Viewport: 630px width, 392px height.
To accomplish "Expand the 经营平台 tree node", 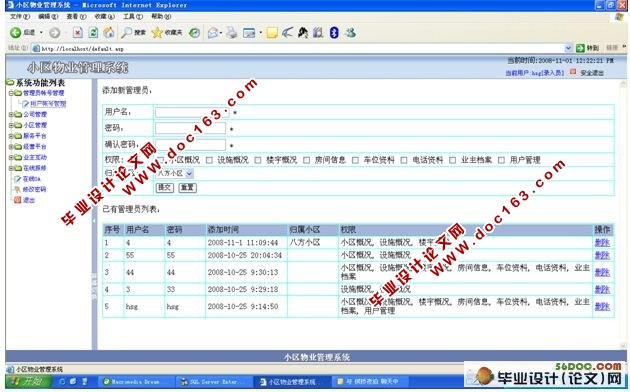I will pos(11,147).
